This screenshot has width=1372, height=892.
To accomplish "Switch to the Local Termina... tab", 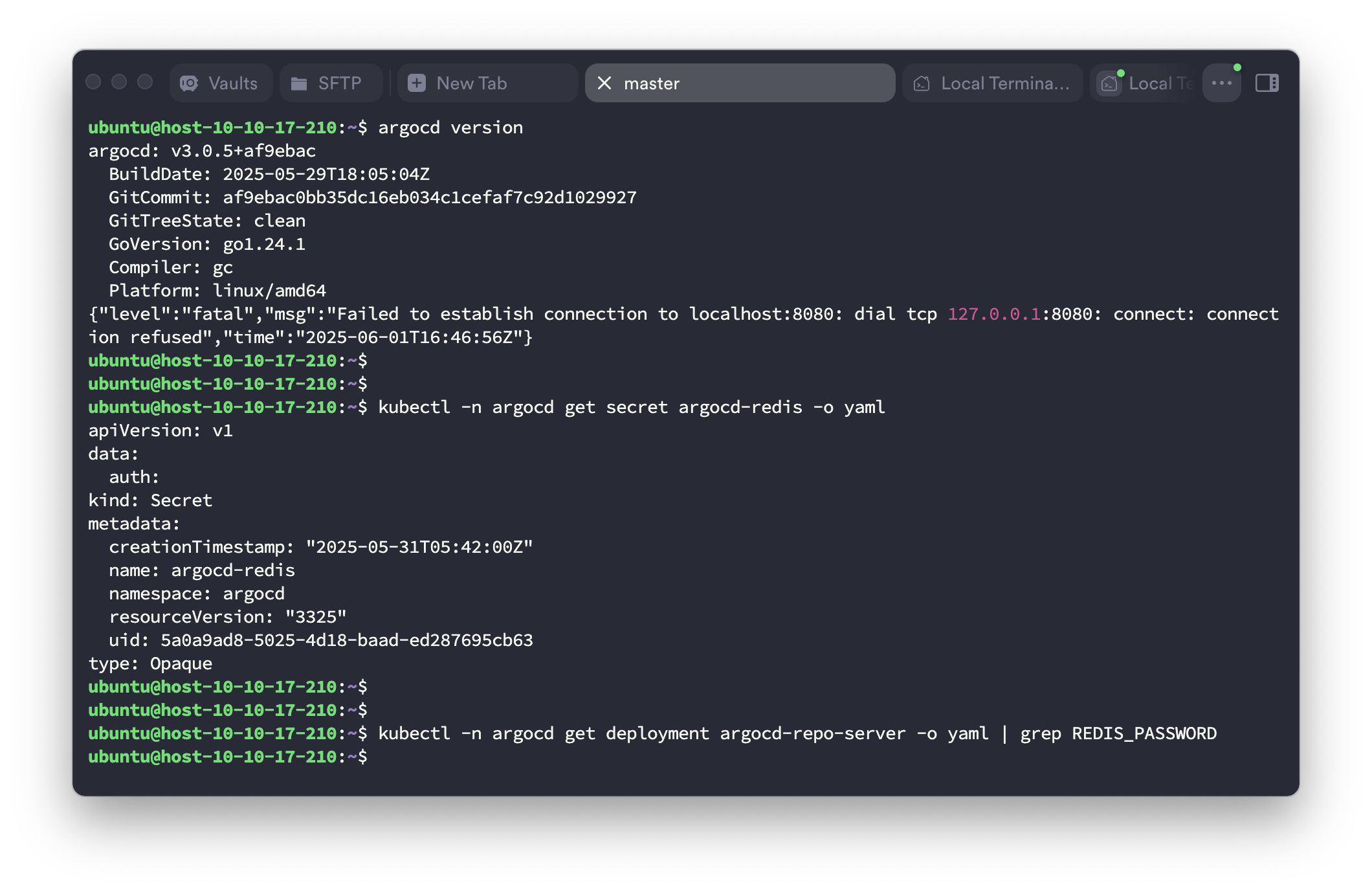I will coord(1004,83).
